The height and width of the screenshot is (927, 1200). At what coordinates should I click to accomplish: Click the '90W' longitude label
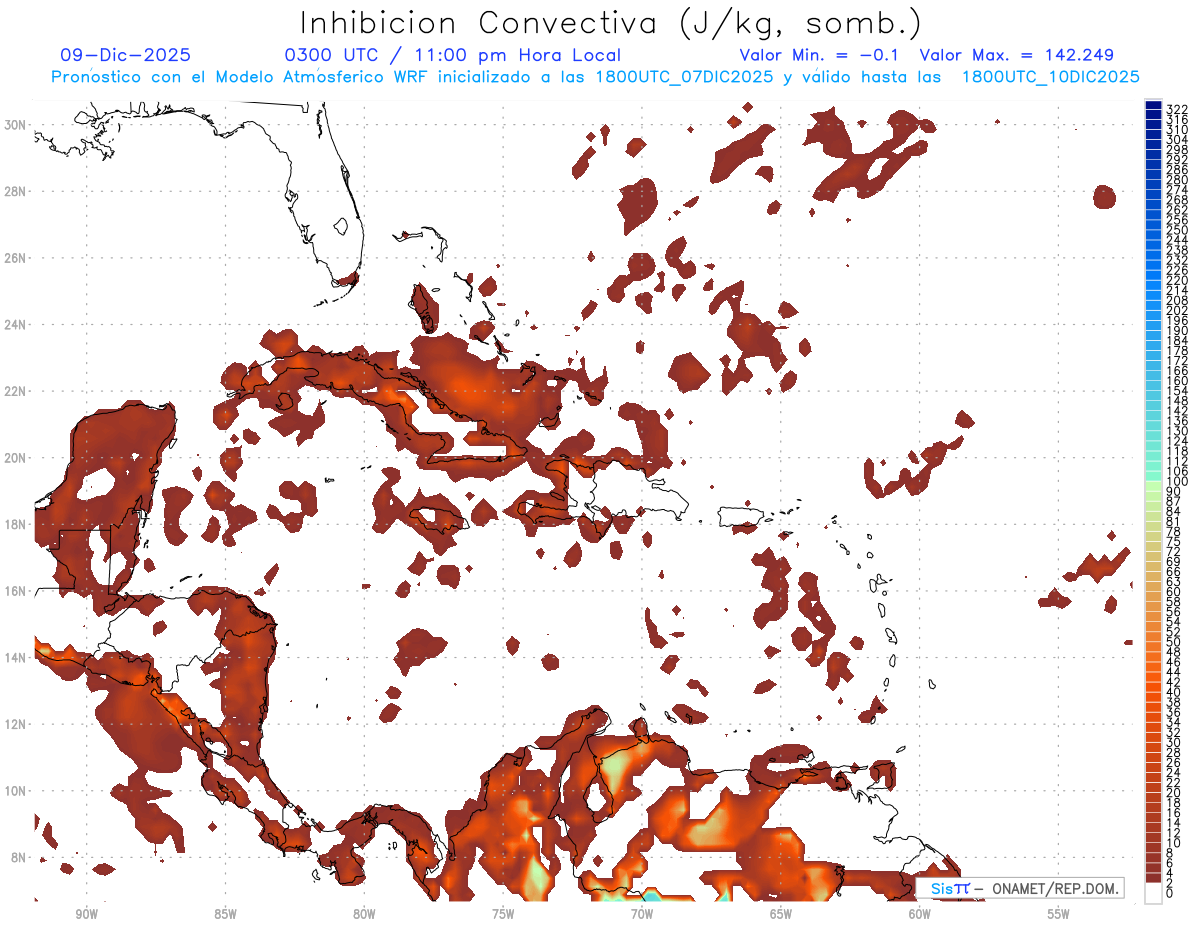(86, 914)
